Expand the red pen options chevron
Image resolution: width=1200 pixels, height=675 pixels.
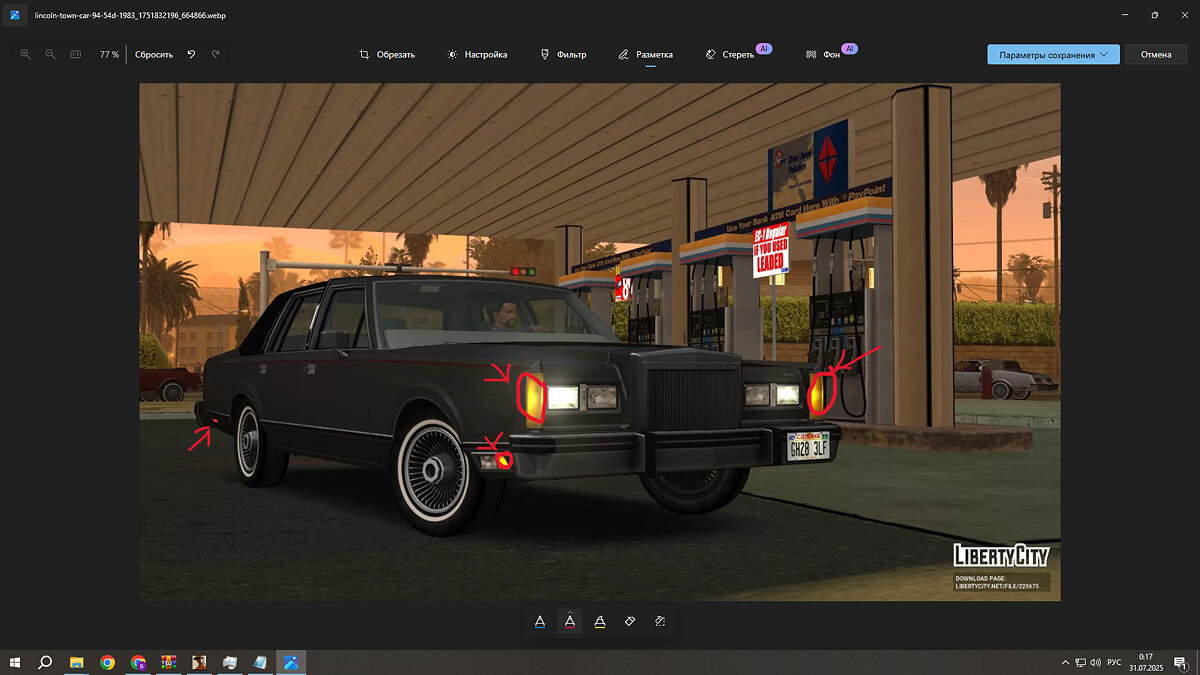pos(570,611)
